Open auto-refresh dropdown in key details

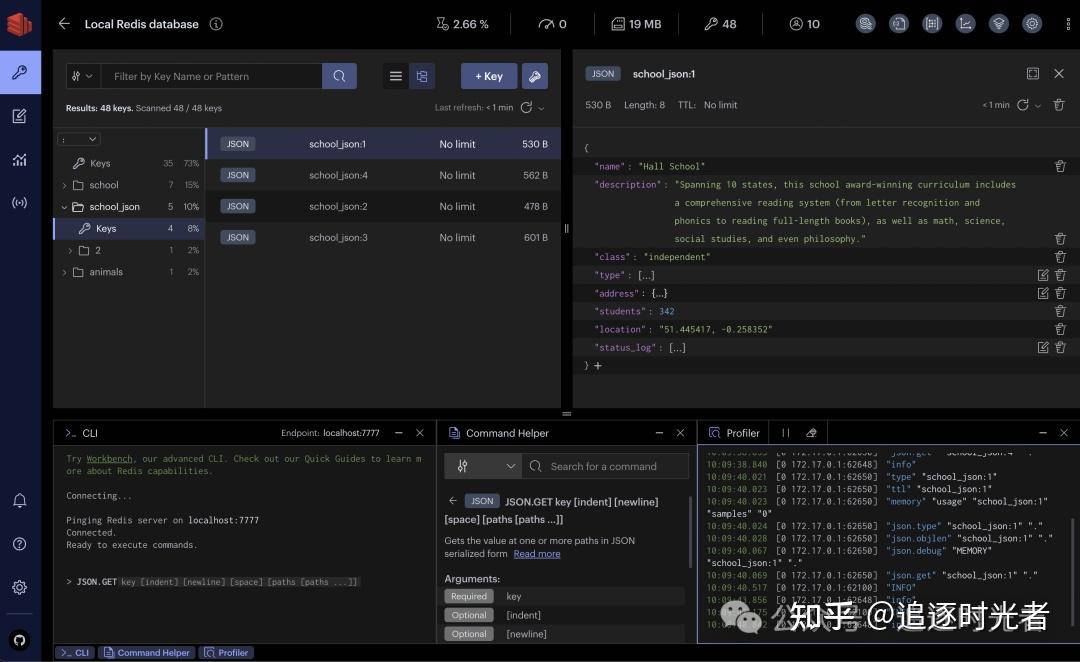click(x=1038, y=105)
